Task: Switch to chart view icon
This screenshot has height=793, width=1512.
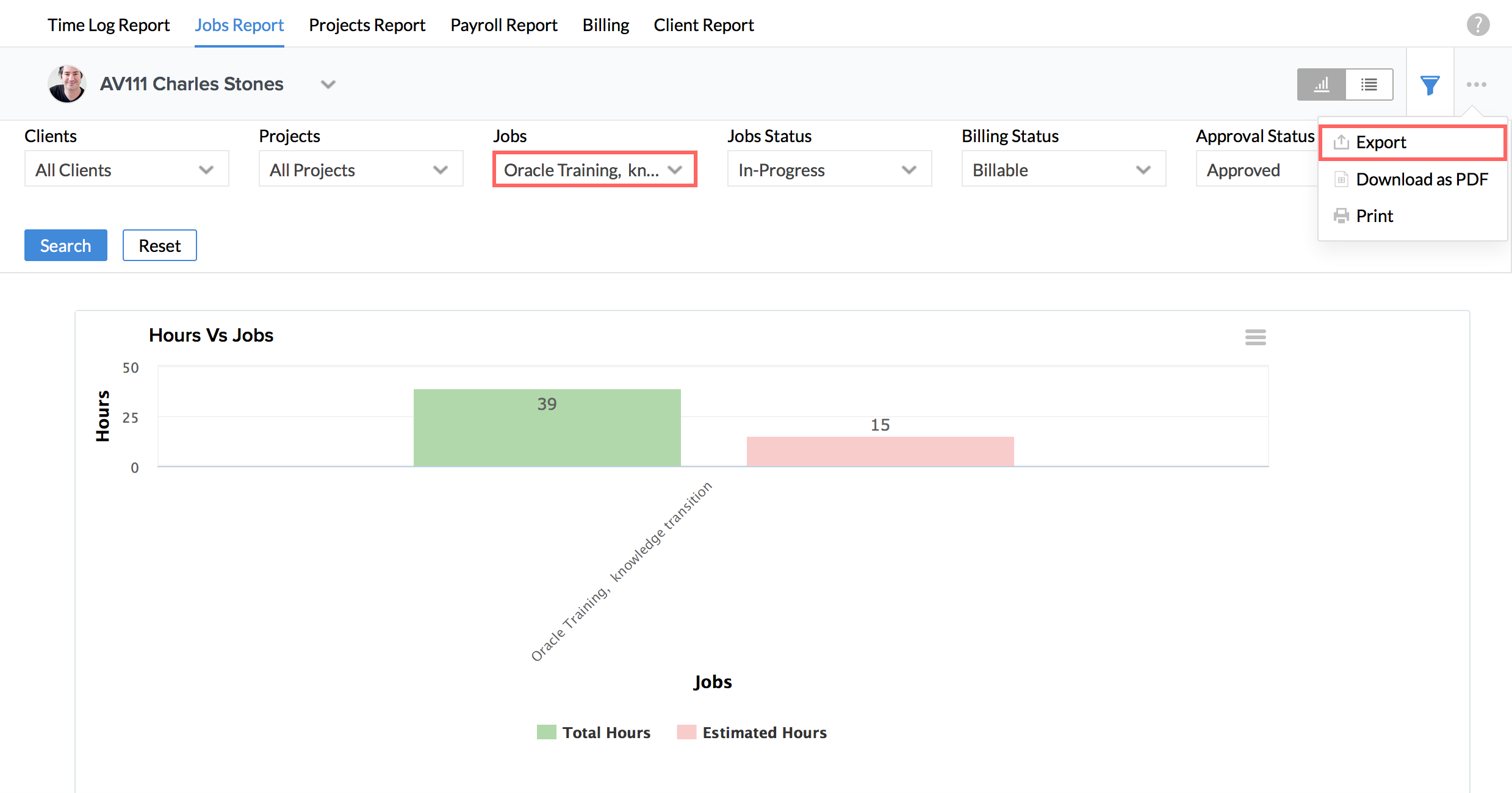Action: tap(1321, 85)
